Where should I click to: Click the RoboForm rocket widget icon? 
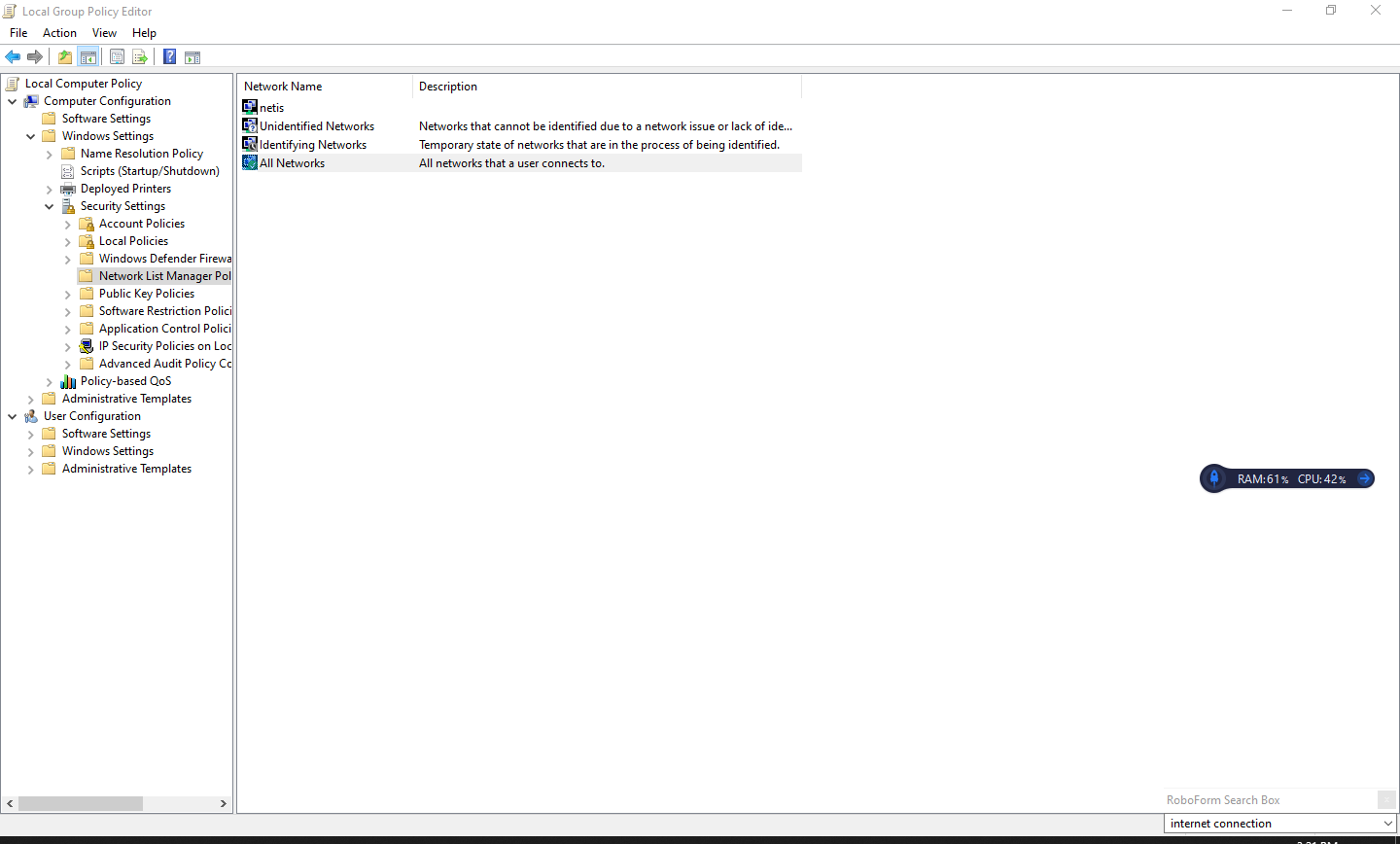(x=1213, y=478)
